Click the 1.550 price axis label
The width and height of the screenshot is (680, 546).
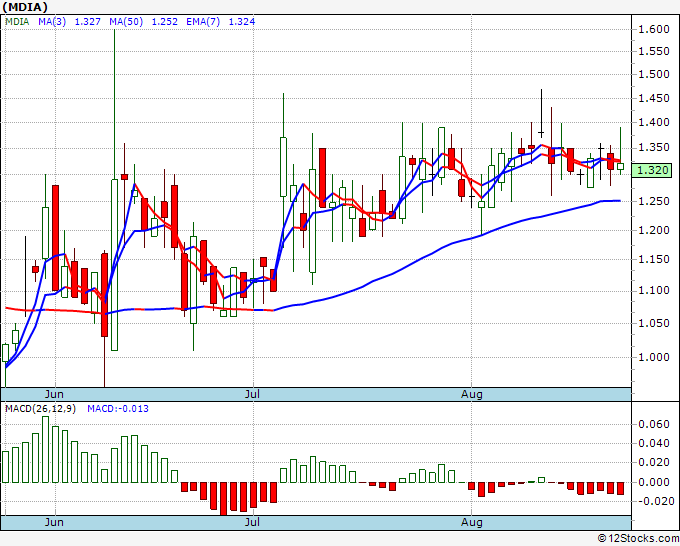coord(654,52)
